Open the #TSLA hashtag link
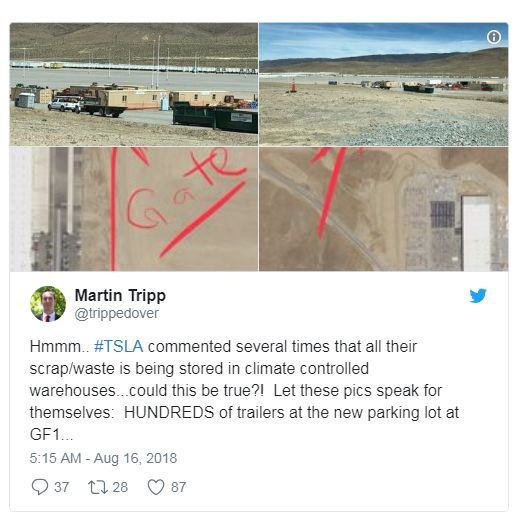Viewport: 515px width, 527px height. pos(118,346)
